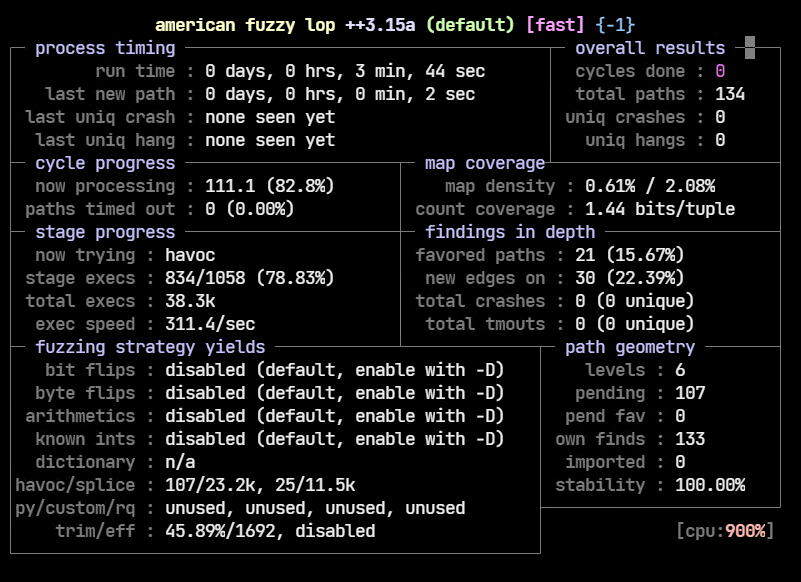Click the levels value '6'

pos(680,370)
